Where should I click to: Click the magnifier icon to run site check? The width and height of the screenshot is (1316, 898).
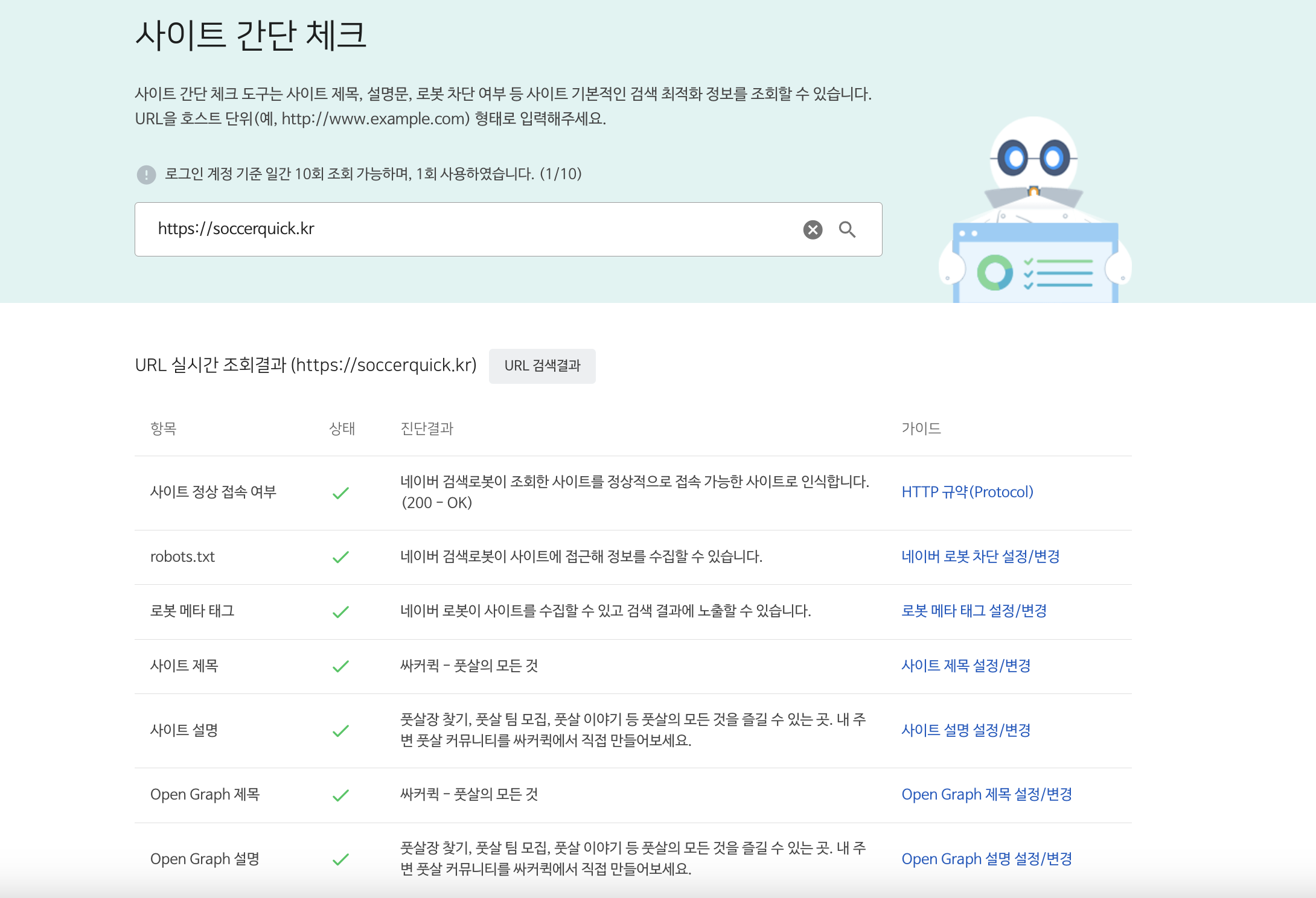pyautogui.click(x=848, y=229)
